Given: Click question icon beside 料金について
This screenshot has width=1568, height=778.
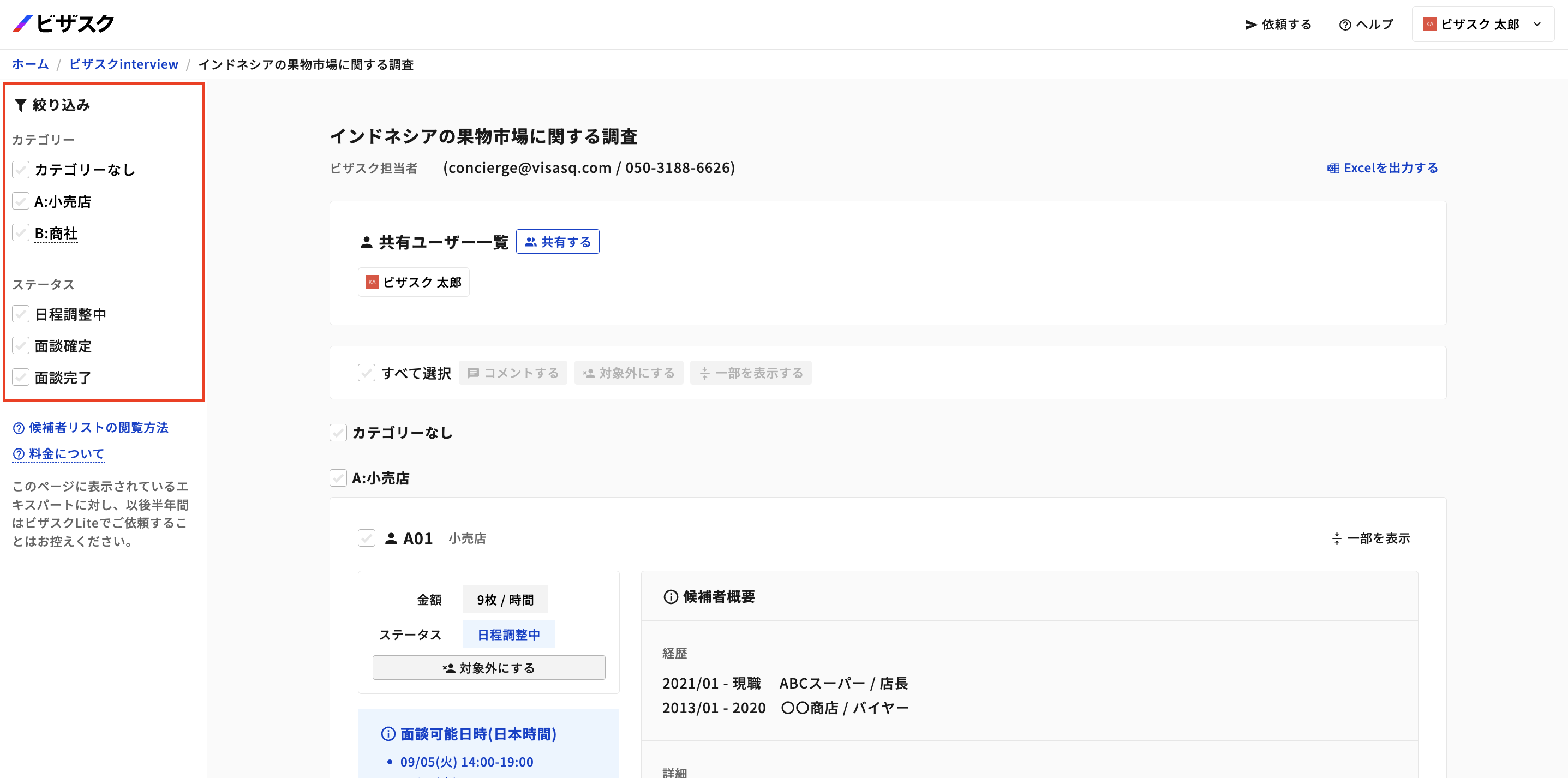Looking at the screenshot, I should tap(19, 454).
